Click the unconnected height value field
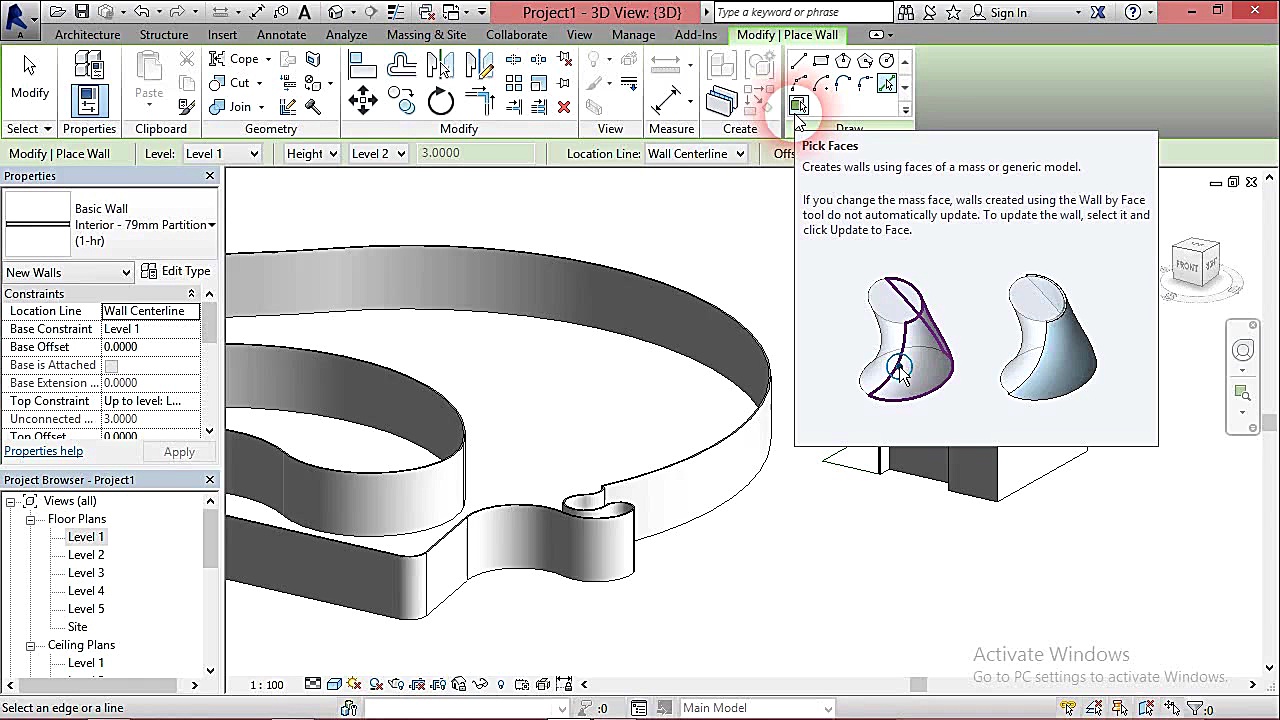 [x=150, y=419]
